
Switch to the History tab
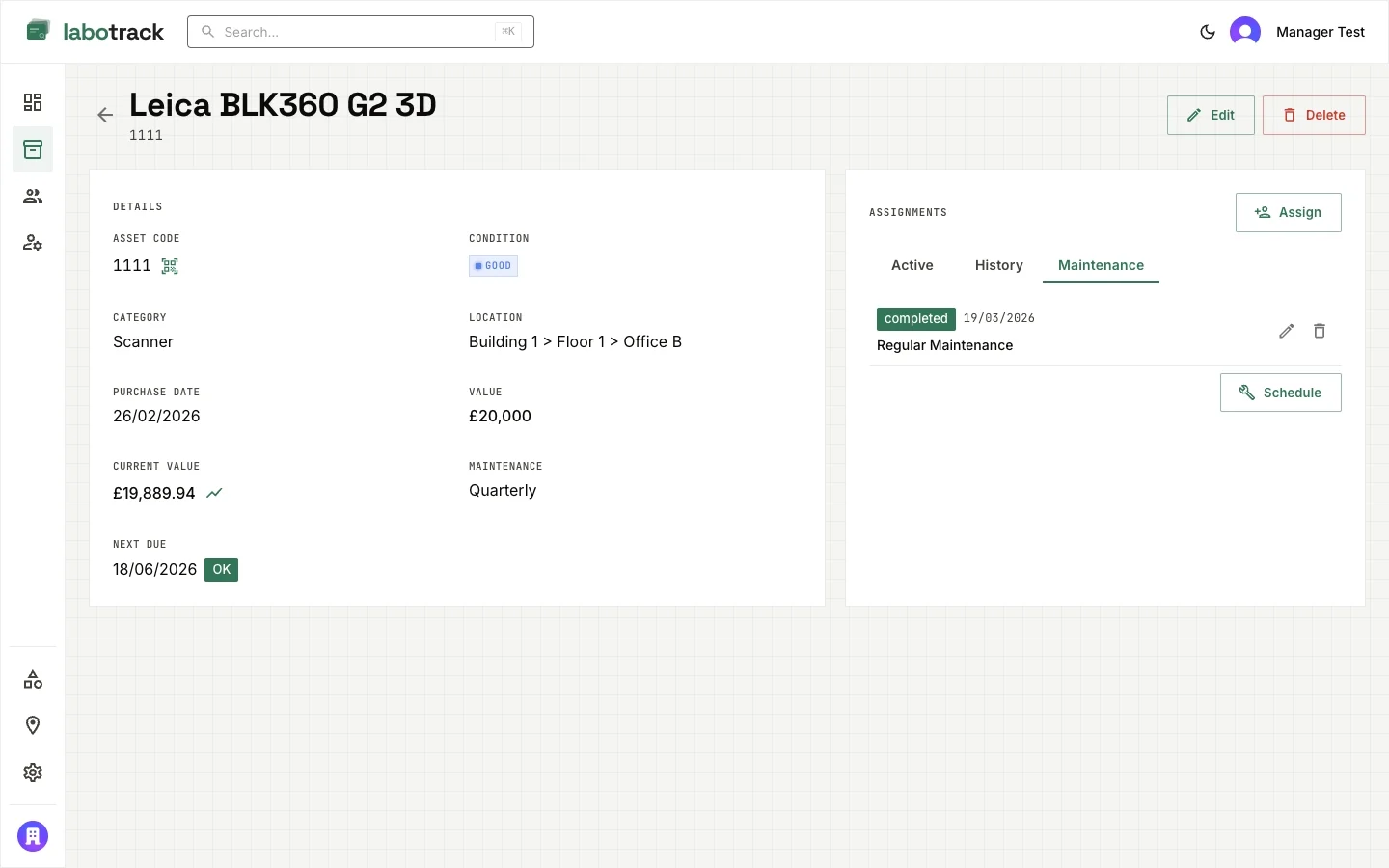pyautogui.click(x=999, y=265)
